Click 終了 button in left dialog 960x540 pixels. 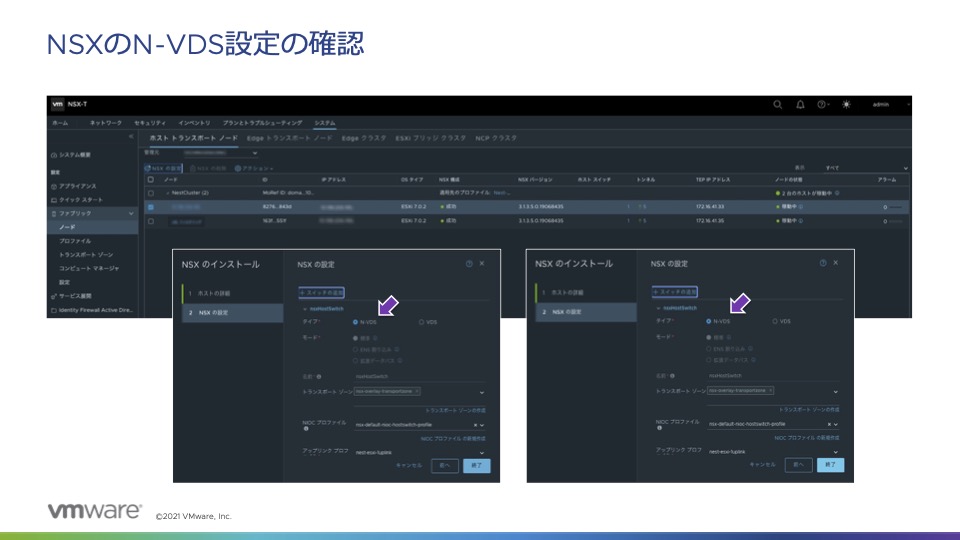476,465
